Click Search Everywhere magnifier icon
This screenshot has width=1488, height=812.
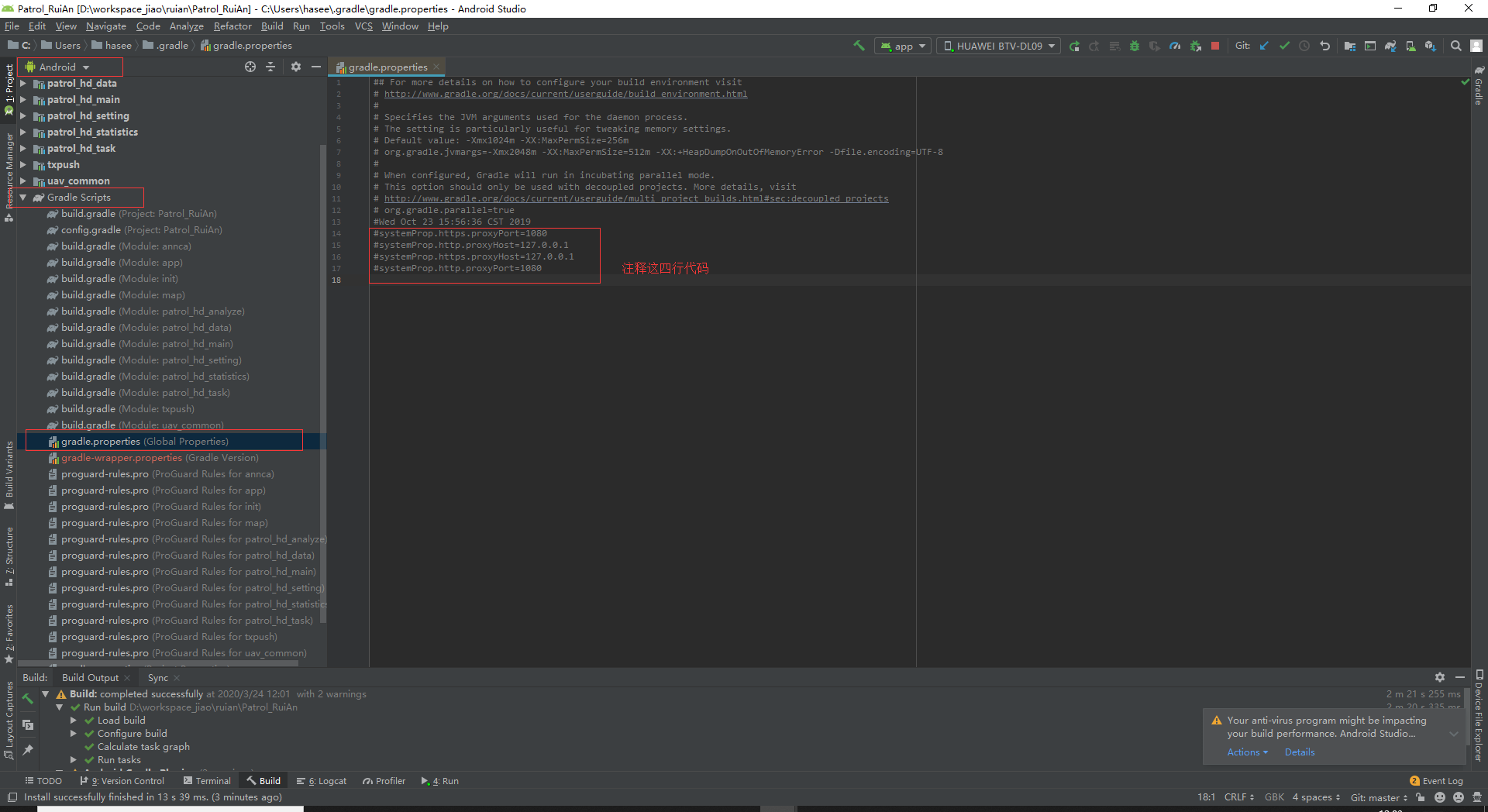[x=1456, y=46]
